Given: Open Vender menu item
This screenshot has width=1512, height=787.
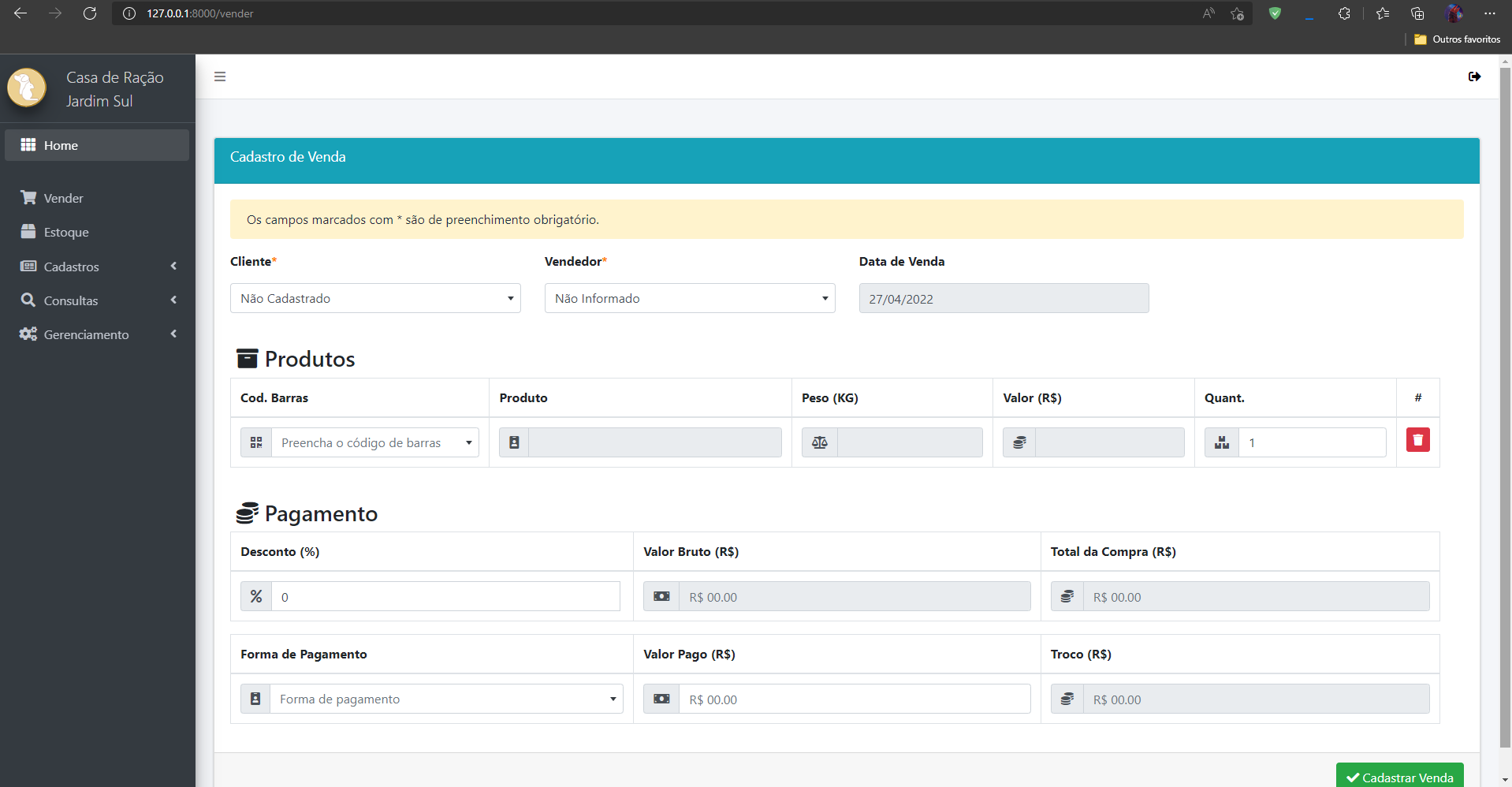Looking at the screenshot, I should tap(97, 198).
